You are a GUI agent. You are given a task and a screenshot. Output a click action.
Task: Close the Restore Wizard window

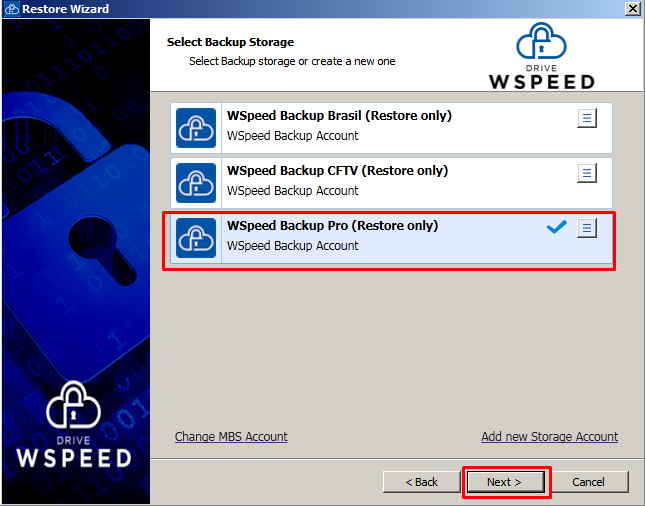pos(633,9)
